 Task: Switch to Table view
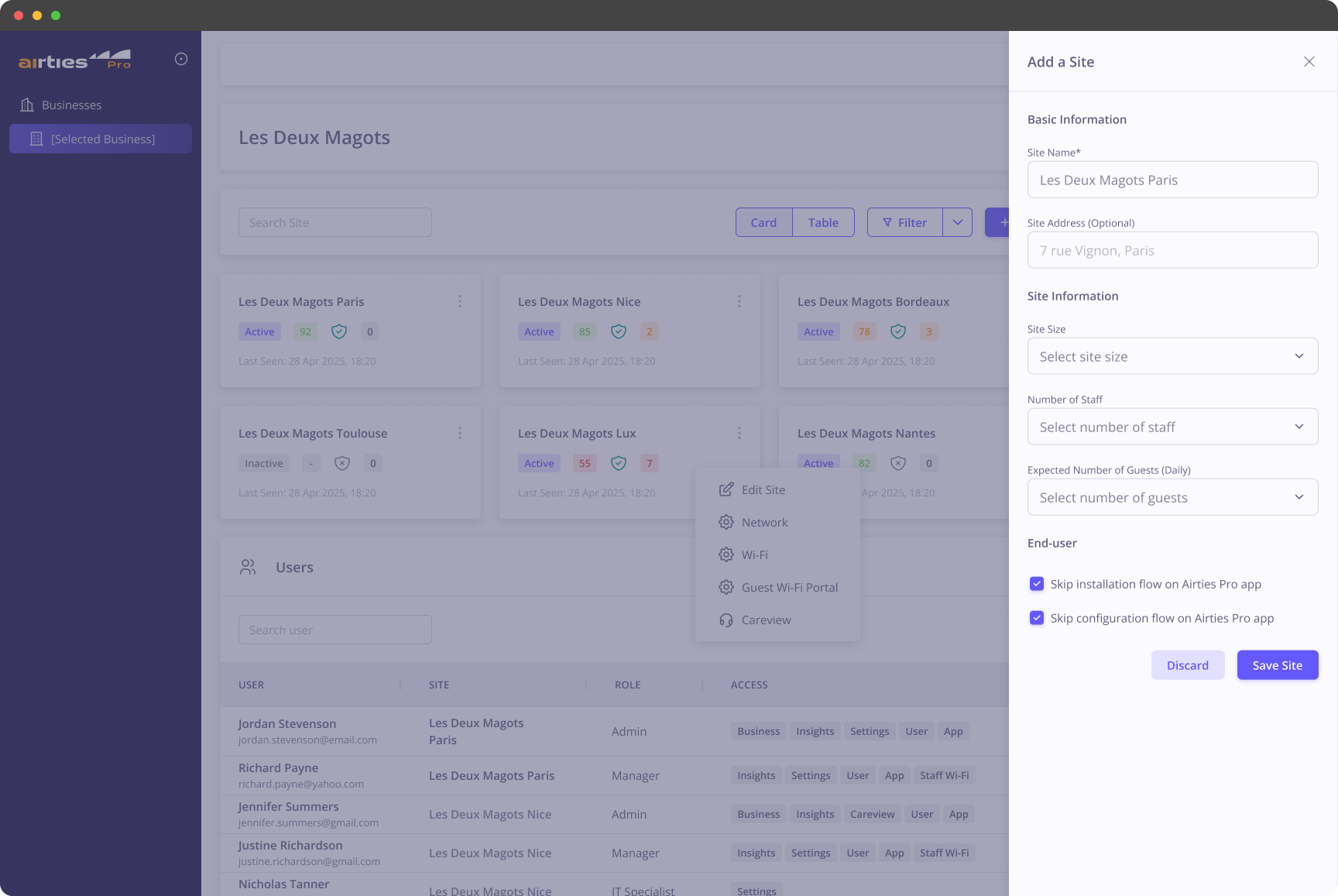tap(823, 222)
